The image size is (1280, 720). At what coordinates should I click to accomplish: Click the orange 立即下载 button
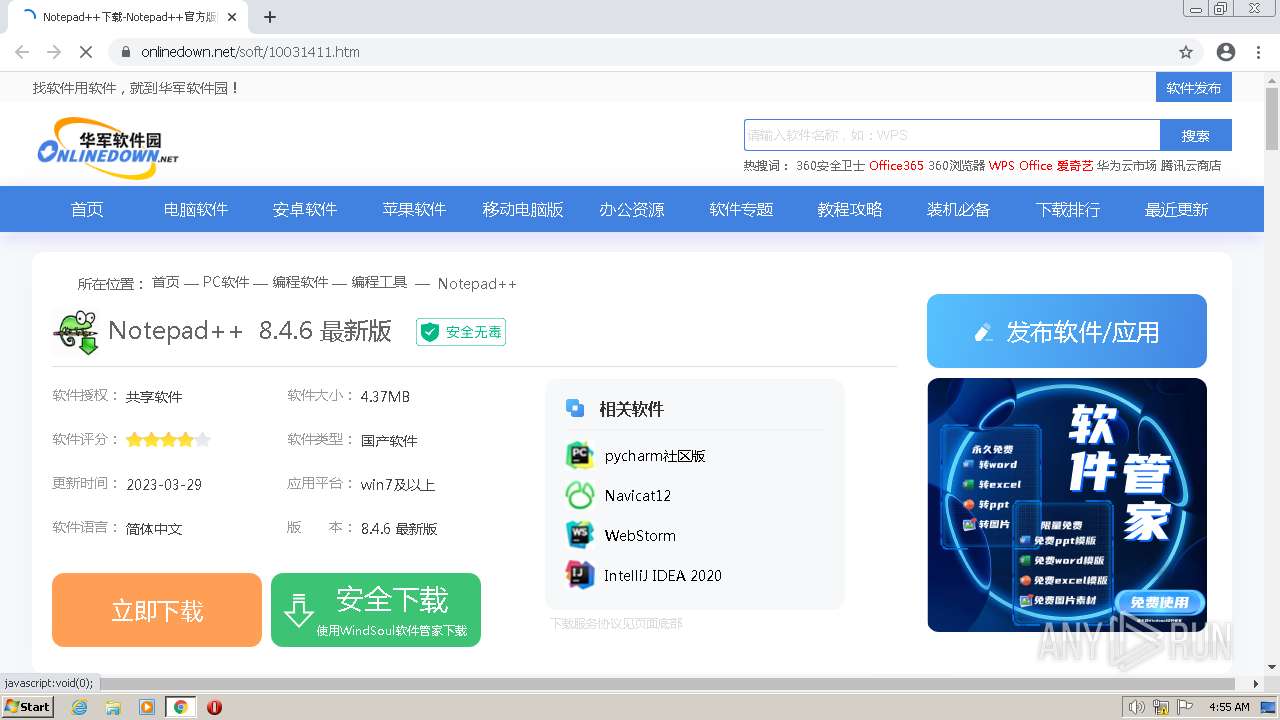coord(157,610)
